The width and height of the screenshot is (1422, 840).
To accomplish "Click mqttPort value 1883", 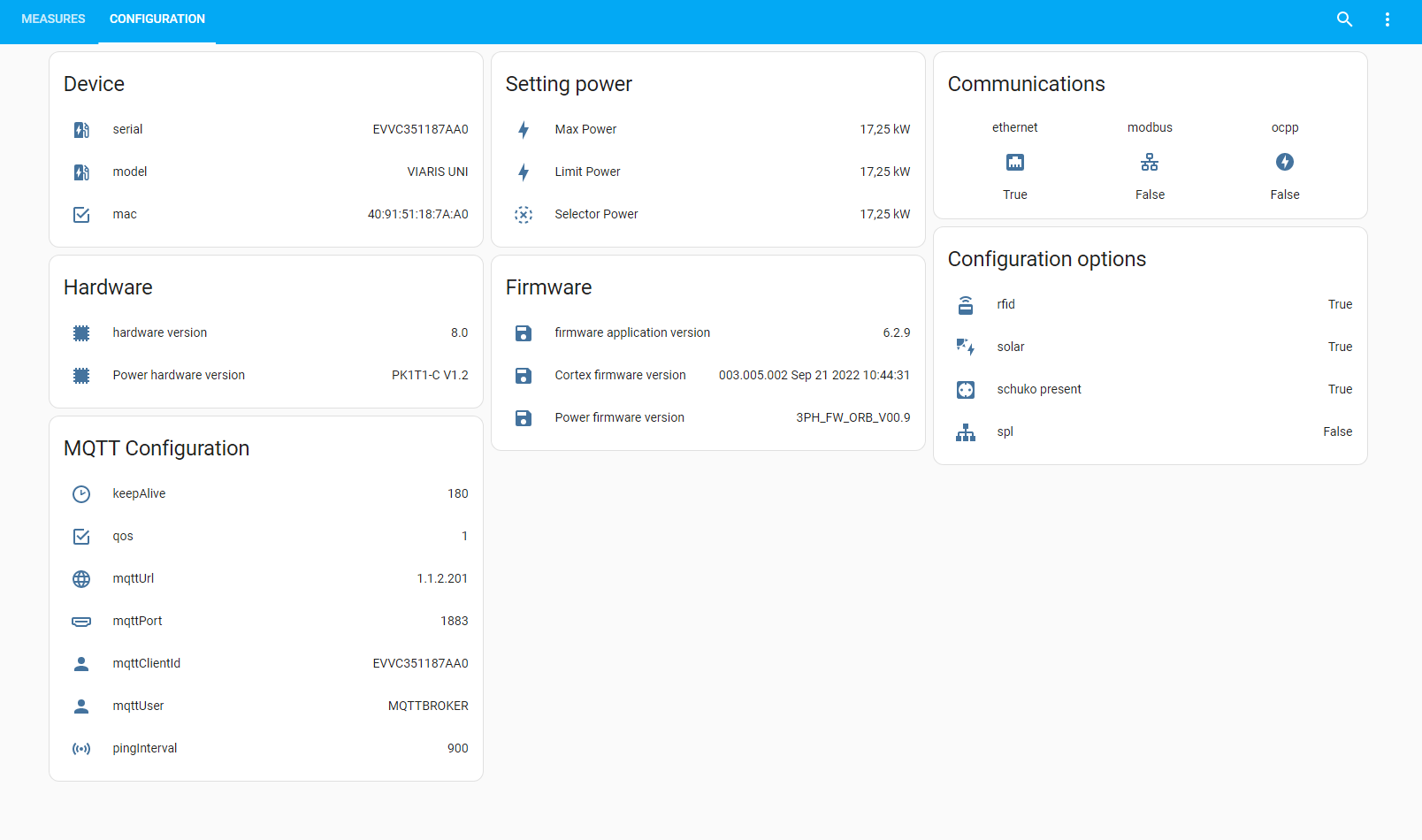I will pos(455,621).
